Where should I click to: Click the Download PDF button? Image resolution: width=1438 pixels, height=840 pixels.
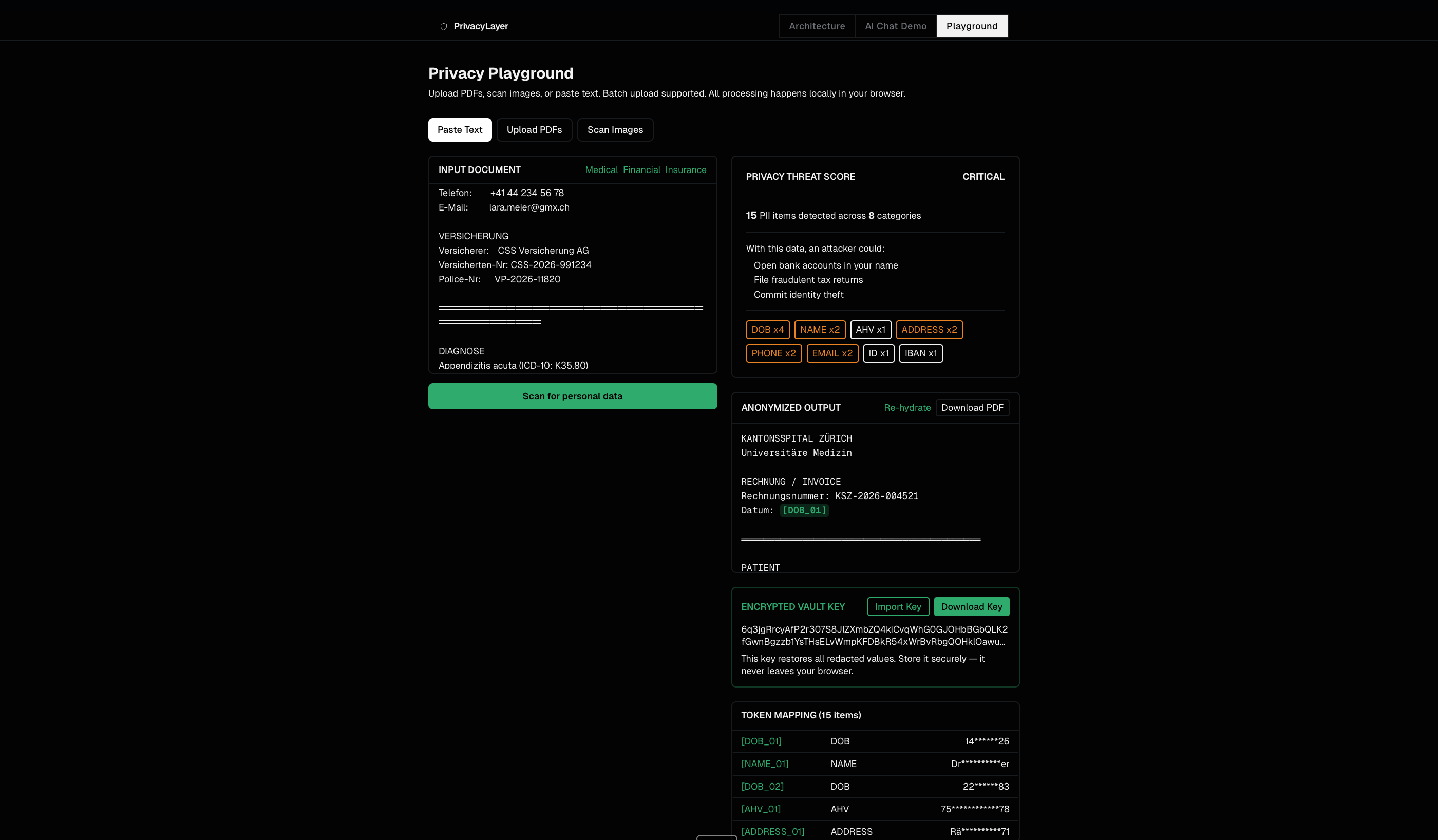(x=972, y=408)
